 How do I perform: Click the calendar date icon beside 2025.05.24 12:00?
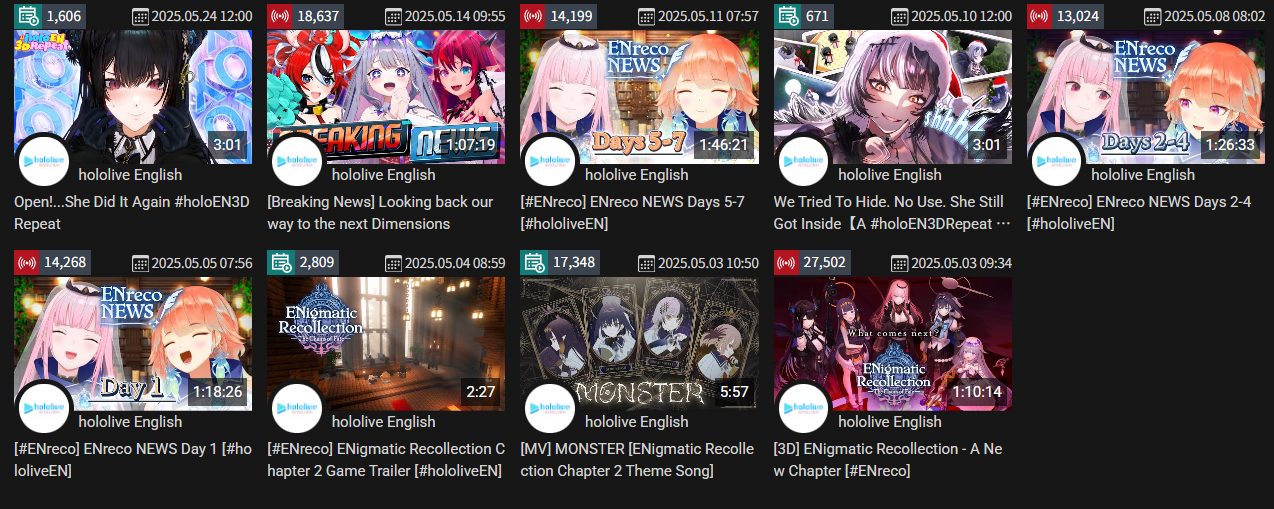click(140, 17)
